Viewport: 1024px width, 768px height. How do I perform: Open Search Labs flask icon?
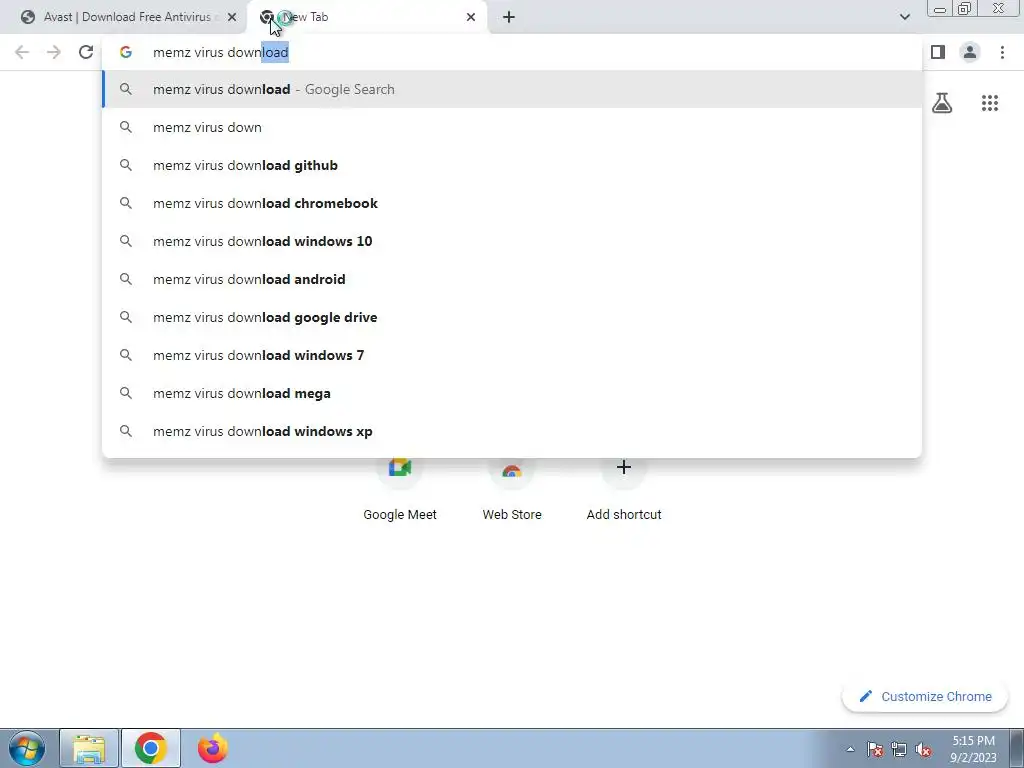[x=942, y=103]
